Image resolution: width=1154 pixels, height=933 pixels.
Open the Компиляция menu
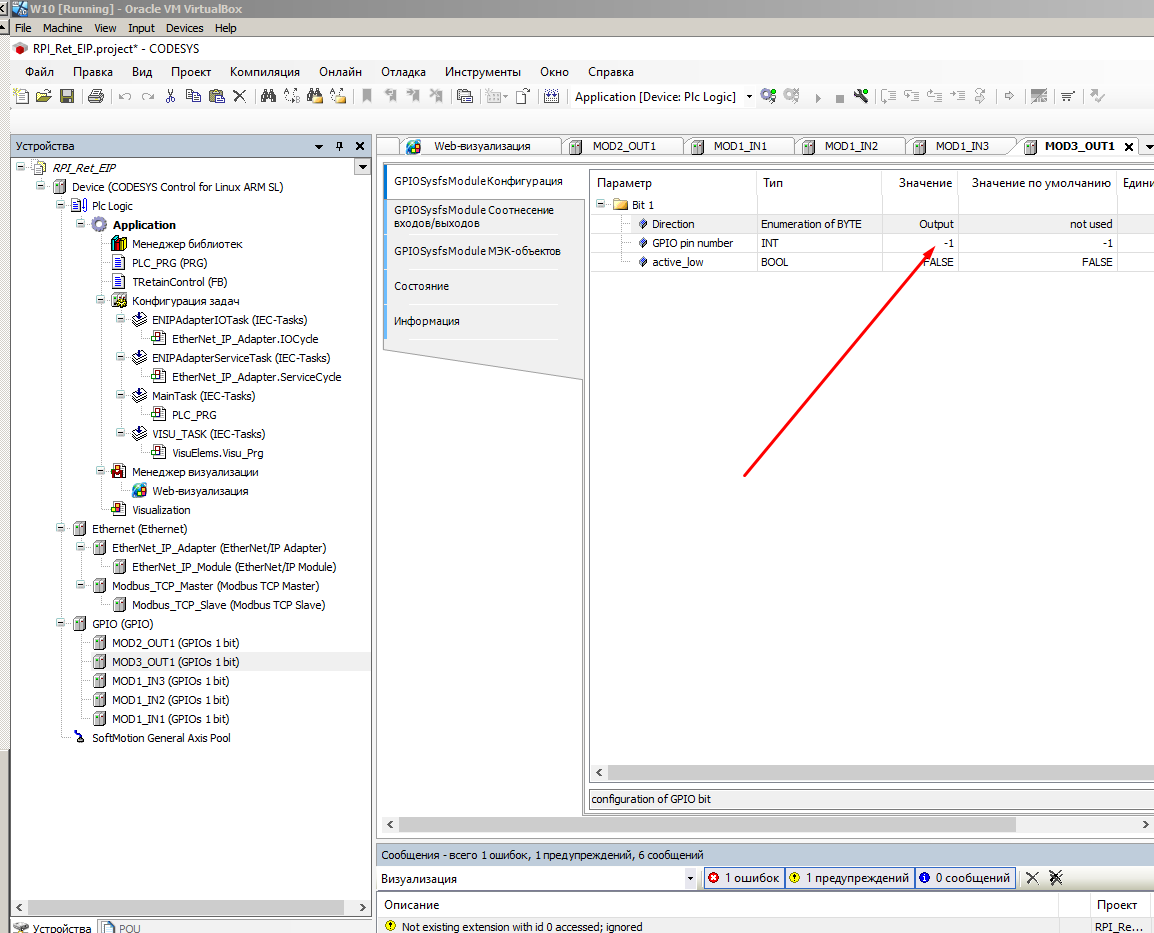click(265, 72)
